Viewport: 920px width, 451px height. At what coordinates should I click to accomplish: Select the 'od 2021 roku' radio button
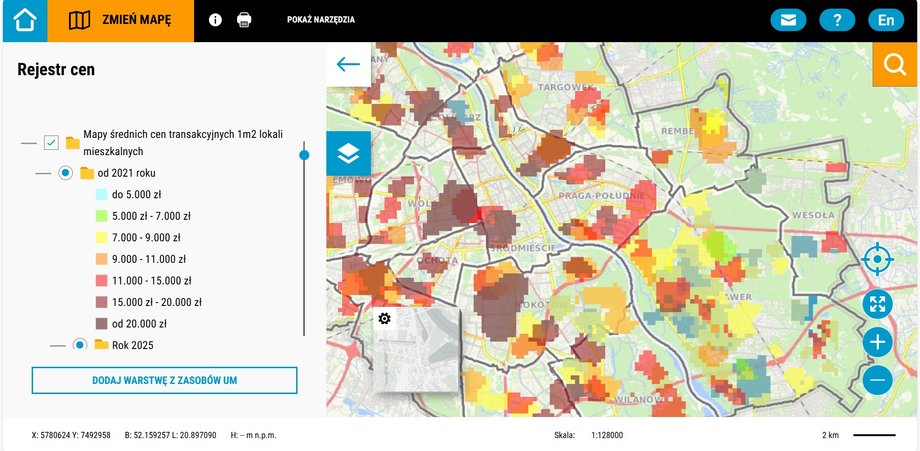point(66,173)
